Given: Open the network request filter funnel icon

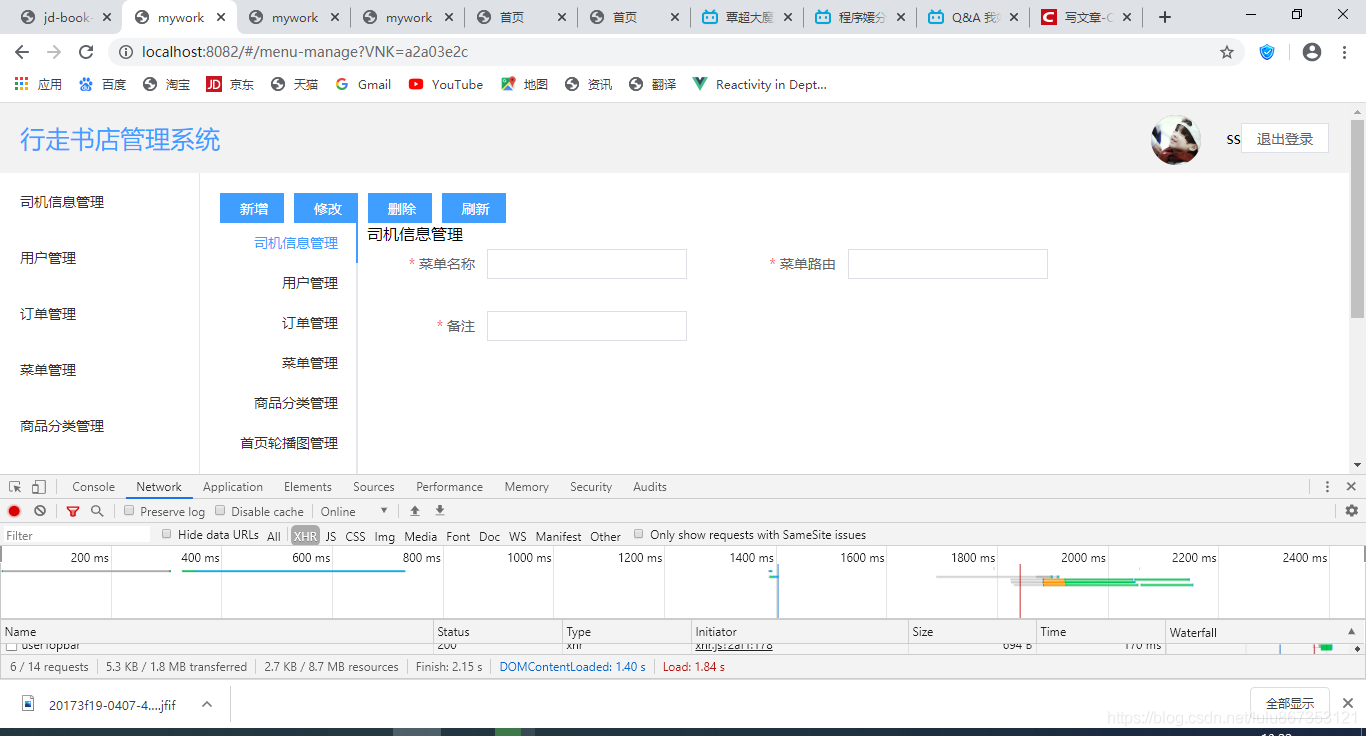Looking at the screenshot, I should 72,510.
